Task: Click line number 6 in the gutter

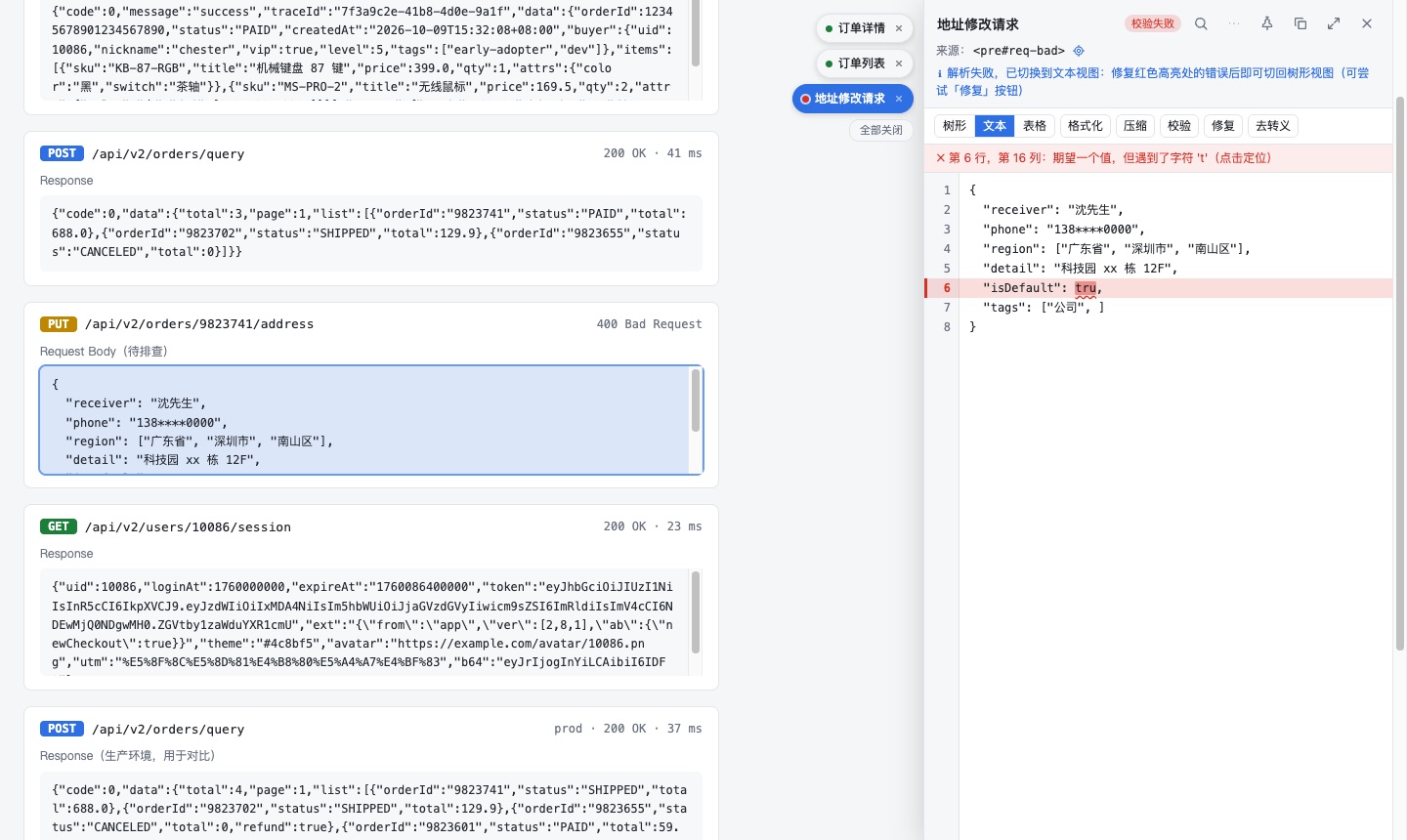Action: click(946, 288)
